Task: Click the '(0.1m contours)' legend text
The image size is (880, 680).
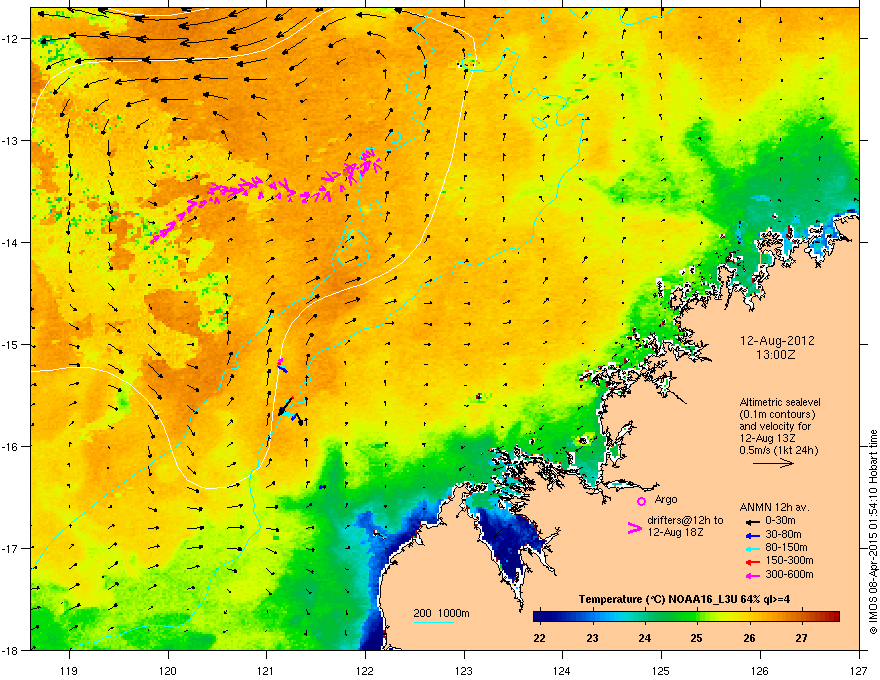Action: [777, 415]
